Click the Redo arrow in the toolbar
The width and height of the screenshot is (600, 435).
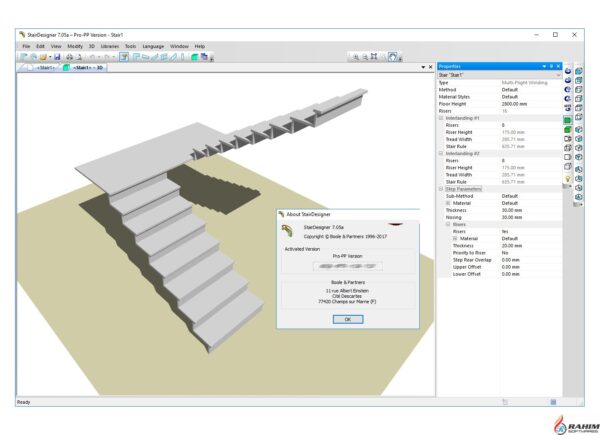coord(106,57)
